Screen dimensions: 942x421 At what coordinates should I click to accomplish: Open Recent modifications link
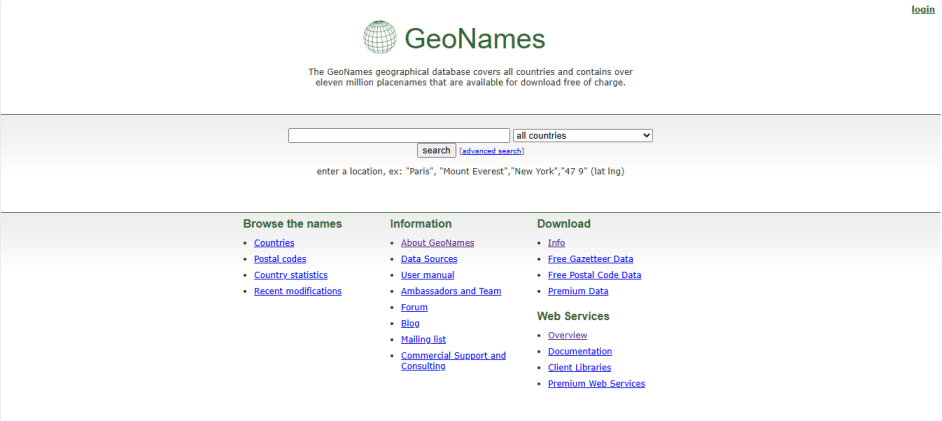pyautogui.click(x=297, y=291)
